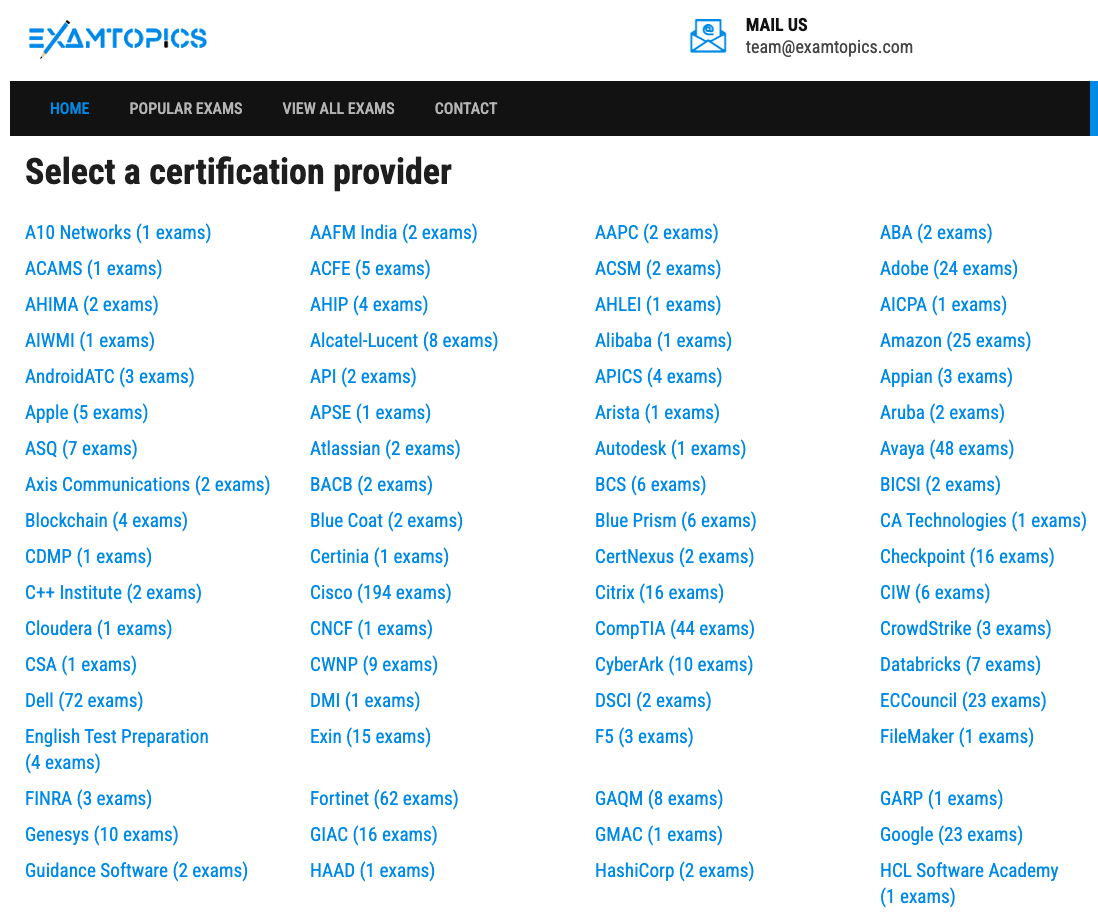The height and width of the screenshot is (914, 1098).
Task: Select Fortinet (62 exams) link
Action: pyautogui.click(x=384, y=799)
